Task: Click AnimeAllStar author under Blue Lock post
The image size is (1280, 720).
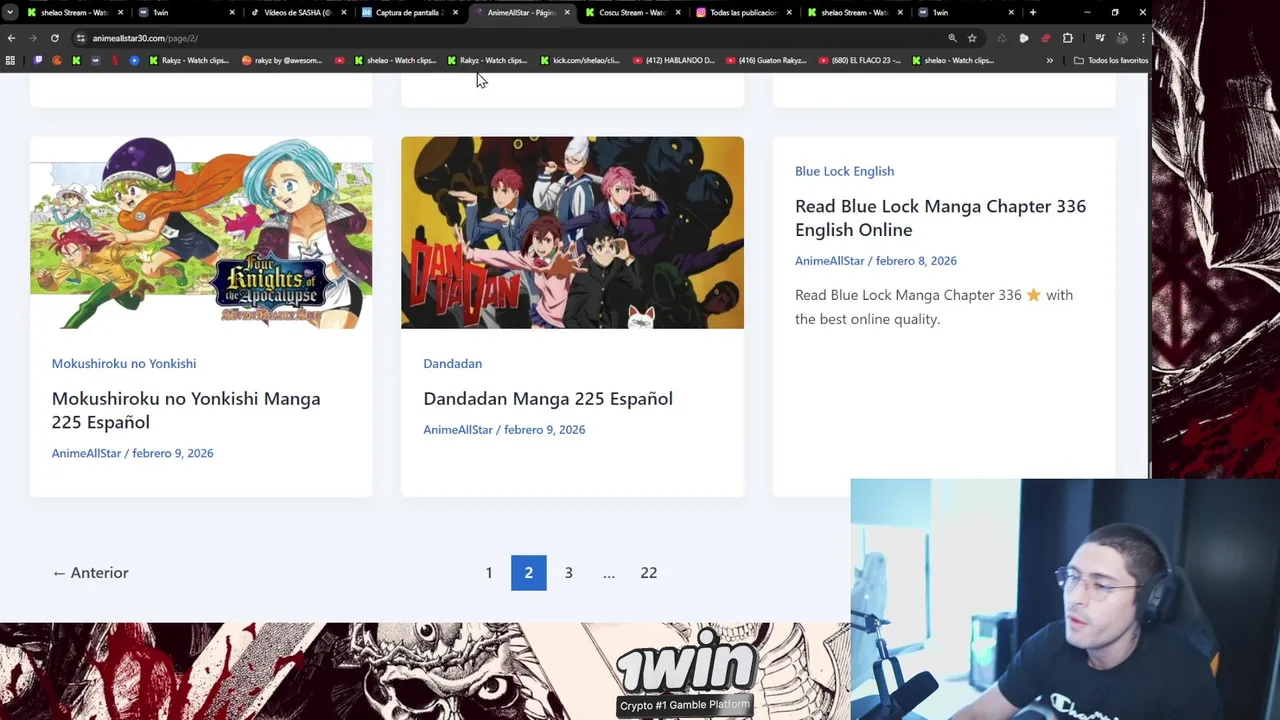Action: pos(829,260)
